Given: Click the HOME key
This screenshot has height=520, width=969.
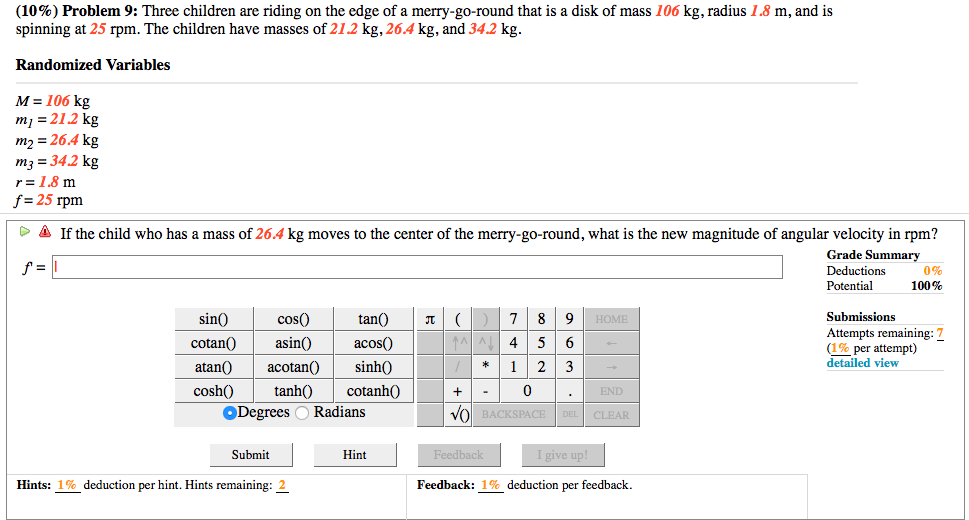Looking at the screenshot, I should 612,319.
